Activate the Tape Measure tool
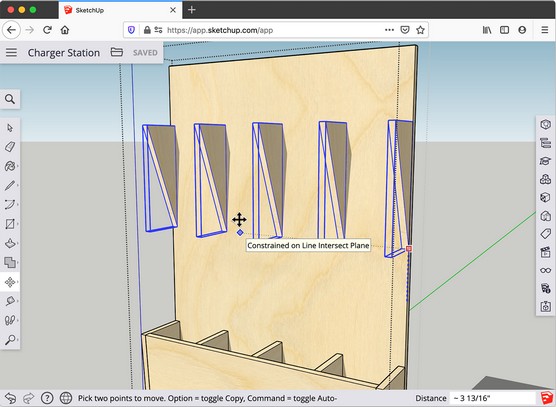The height and width of the screenshot is (407, 556). [10, 301]
